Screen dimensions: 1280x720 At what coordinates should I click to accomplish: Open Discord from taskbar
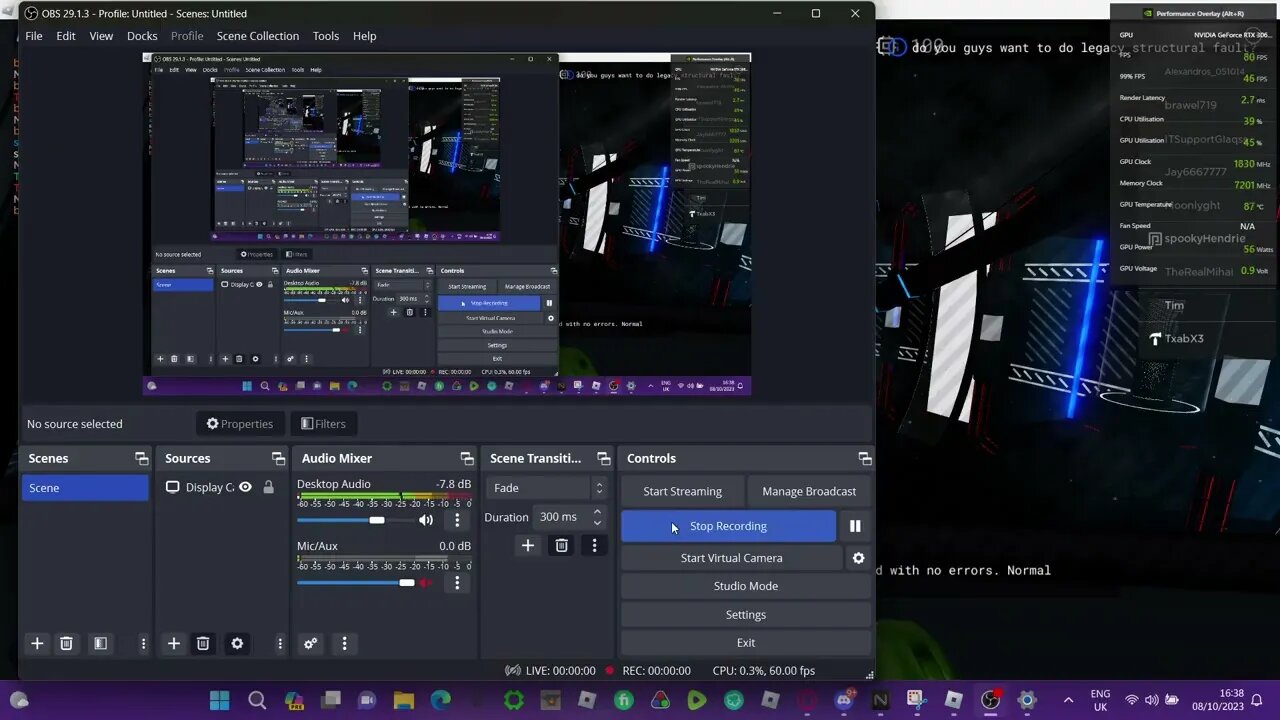click(x=844, y=700)
